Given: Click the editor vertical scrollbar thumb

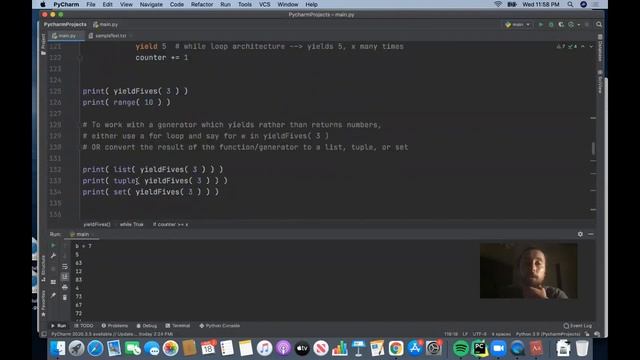Looking at the screenshot, I should 593,148.
